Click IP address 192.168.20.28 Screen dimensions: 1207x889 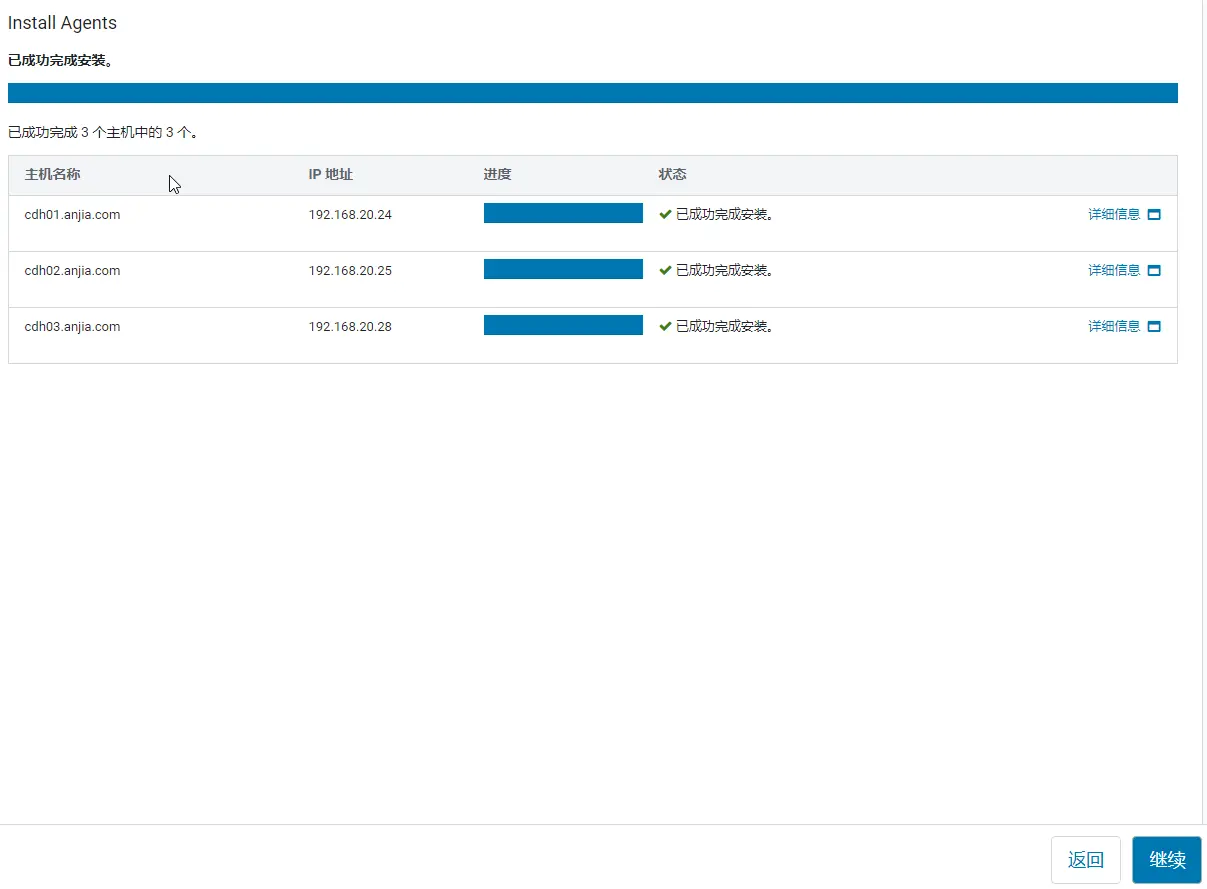tap(350, 326)
